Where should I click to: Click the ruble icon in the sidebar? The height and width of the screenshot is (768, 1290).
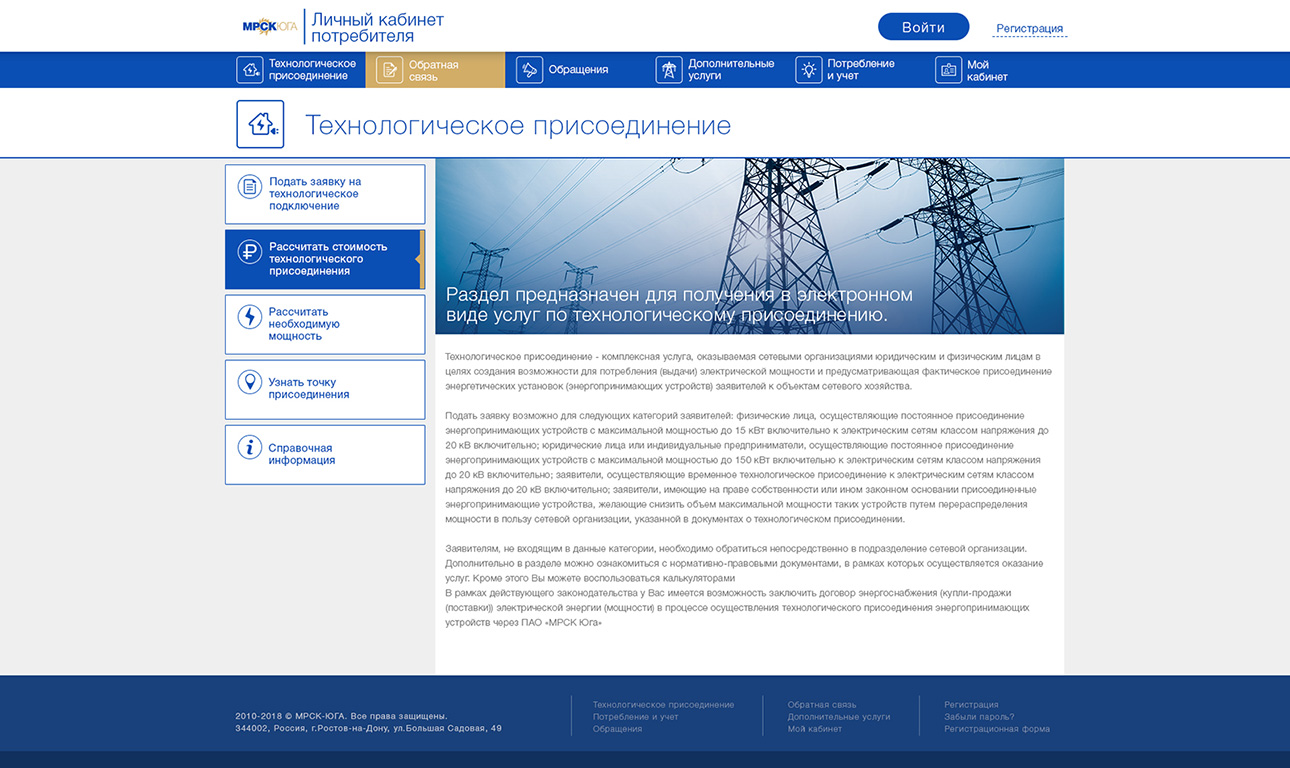pyautogui.click(x=249, y=252)
